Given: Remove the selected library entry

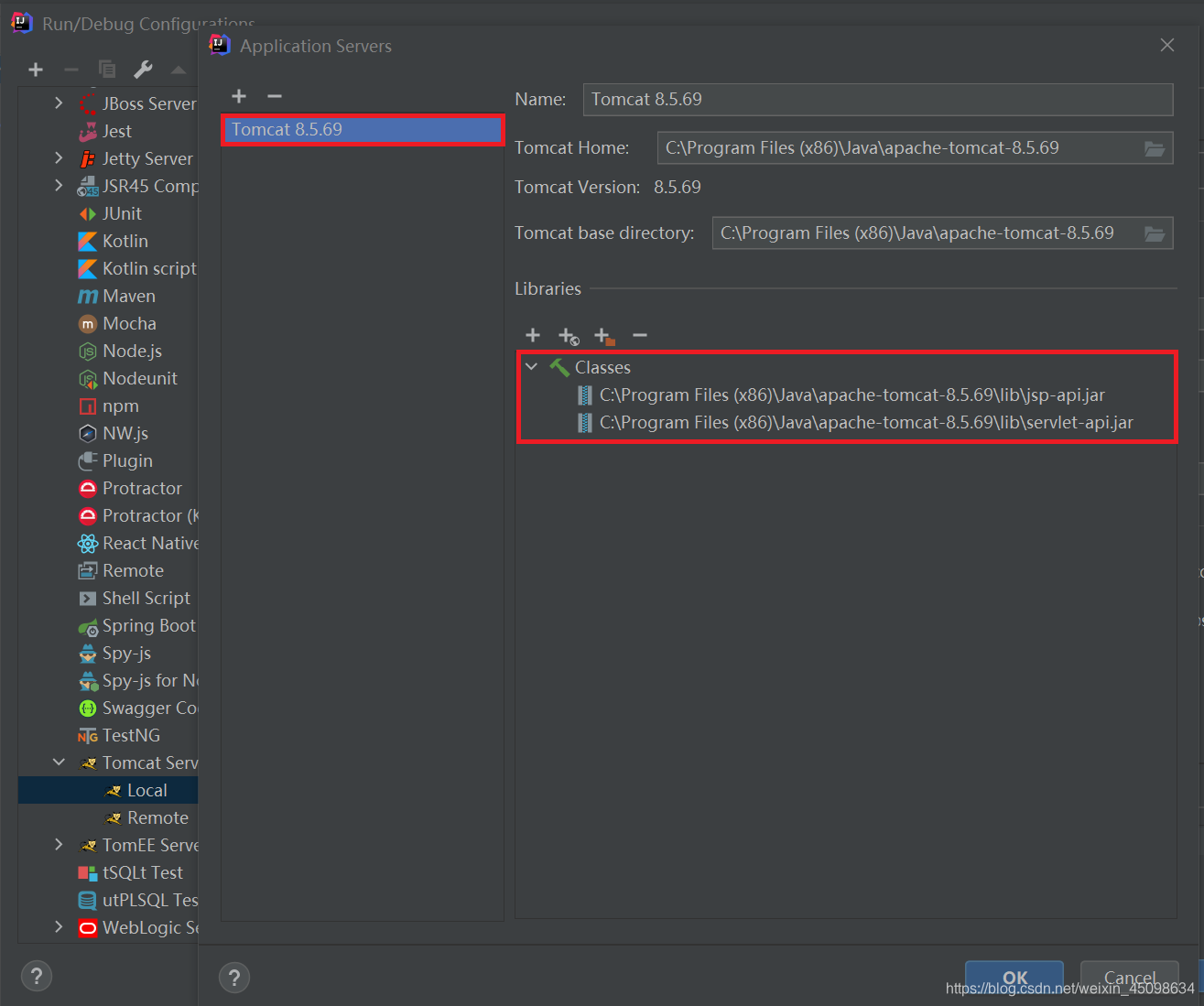Looking at the screenshot, I should 640,336.
